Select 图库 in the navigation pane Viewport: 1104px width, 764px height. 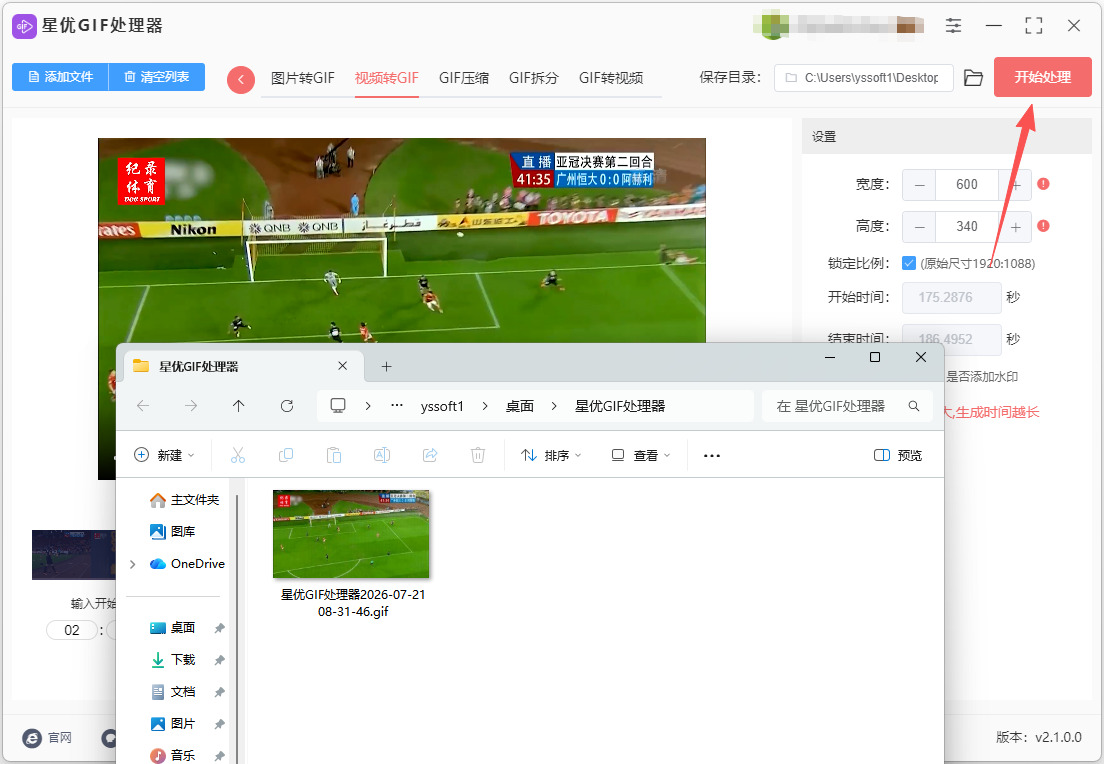(x=172, y=532)
